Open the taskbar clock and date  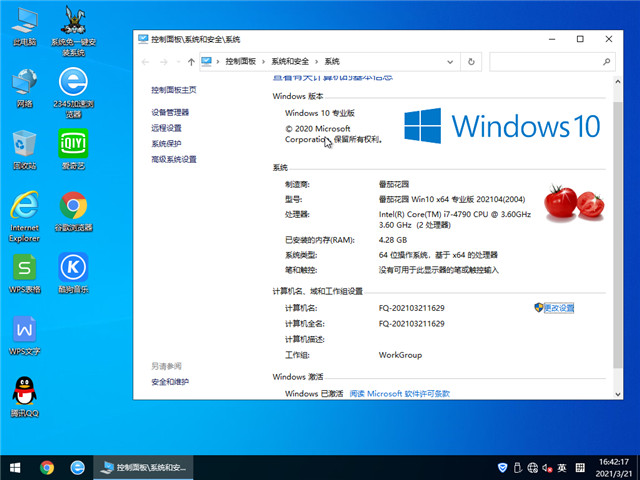point(613,468)
